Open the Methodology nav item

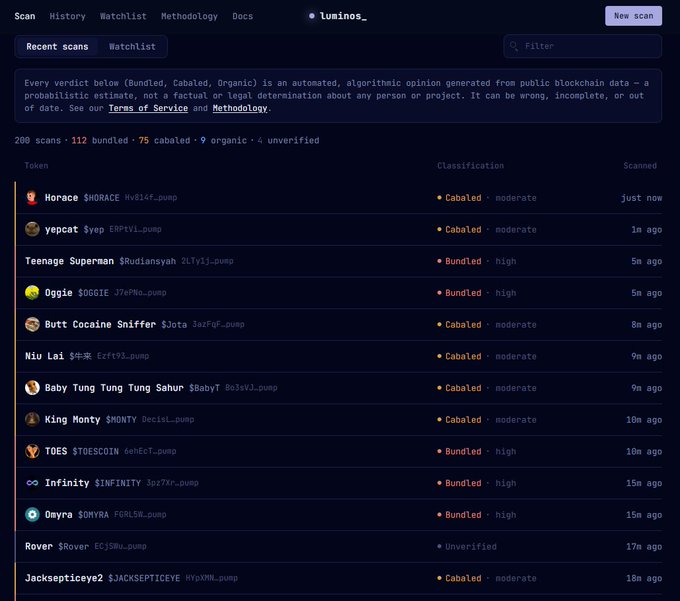click(189, 16)
